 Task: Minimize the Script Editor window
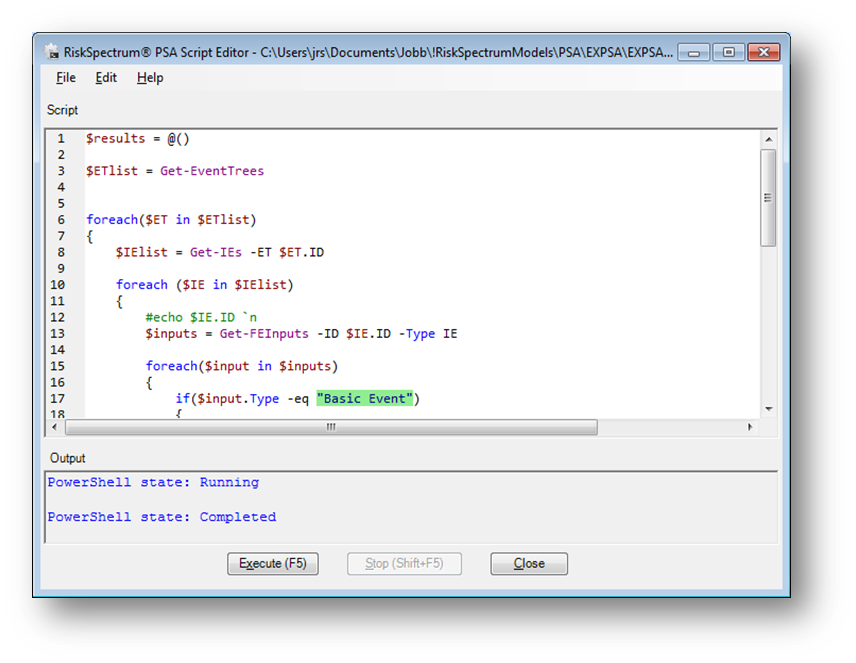pos(694,52)
